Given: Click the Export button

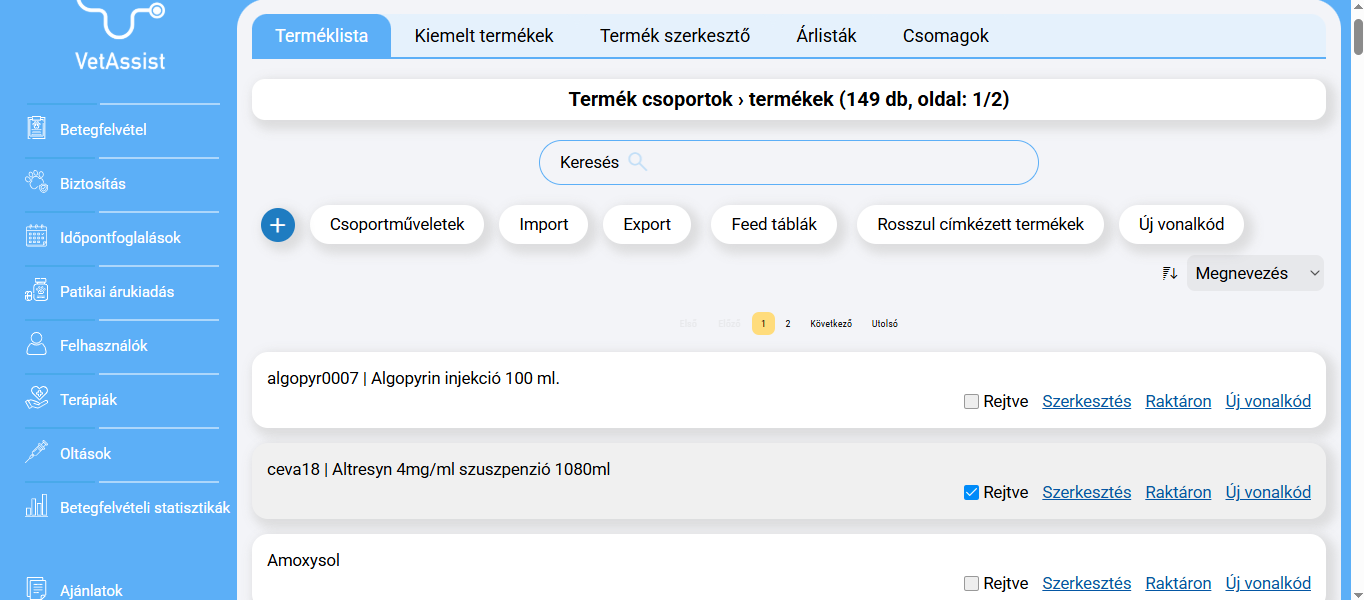Looking at the screenshot, I should (x=647, y=224).
